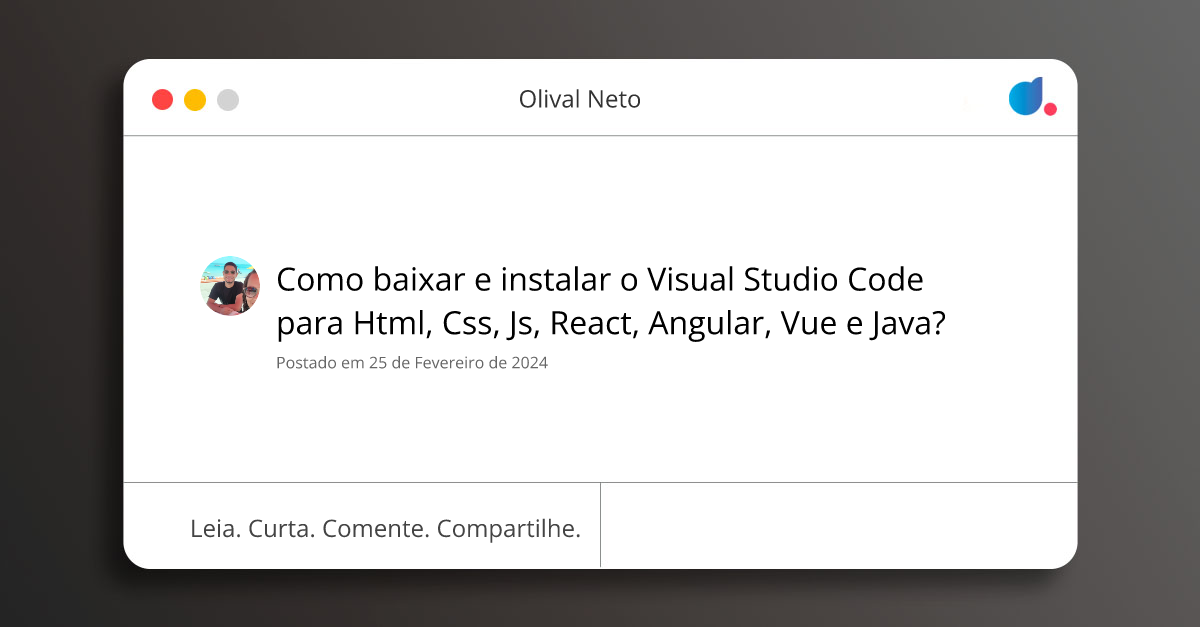The image size is (1200, 628).
Task: Open the 'Compartilhe' link in the footer
Action: point(510,527)
